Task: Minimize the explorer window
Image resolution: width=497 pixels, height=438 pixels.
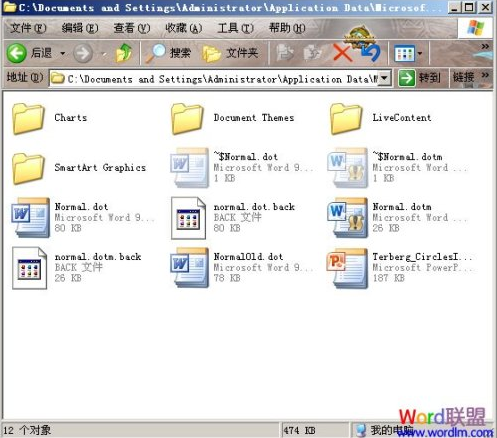Action: [x=454, y=7]
